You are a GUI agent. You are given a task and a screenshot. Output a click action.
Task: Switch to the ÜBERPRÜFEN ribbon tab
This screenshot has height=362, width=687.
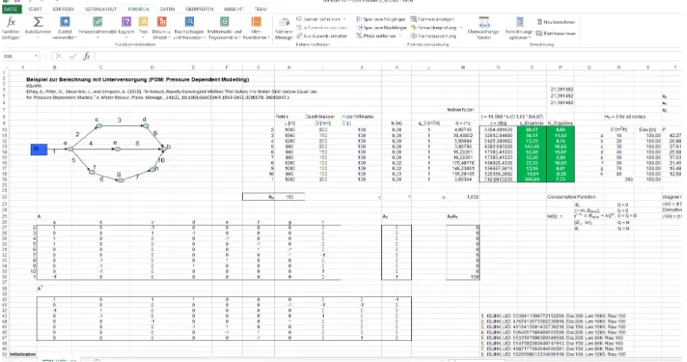199,9
